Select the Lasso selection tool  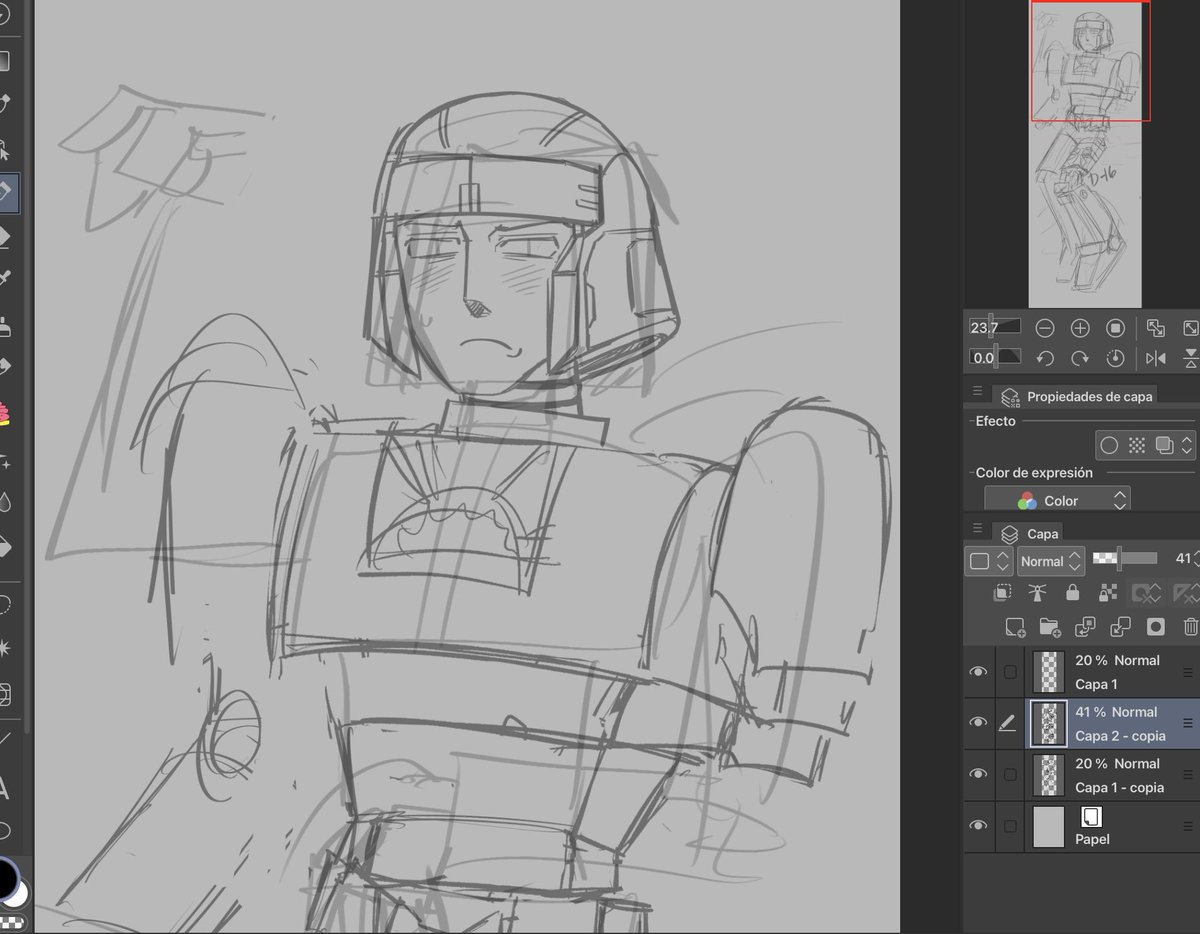tap(5, 604)
